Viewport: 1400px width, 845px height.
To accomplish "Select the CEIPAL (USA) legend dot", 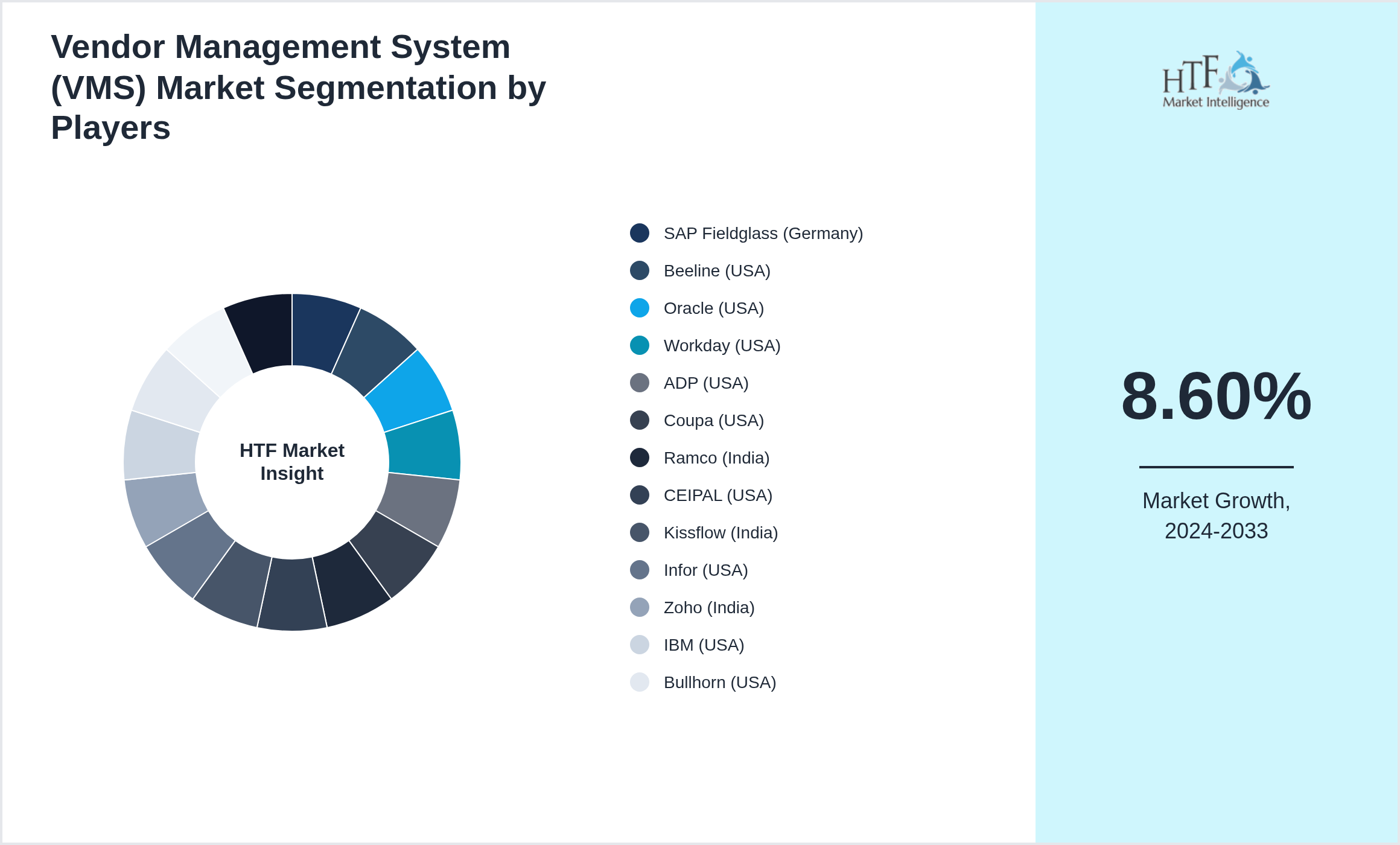I will [x=640, y=495].
